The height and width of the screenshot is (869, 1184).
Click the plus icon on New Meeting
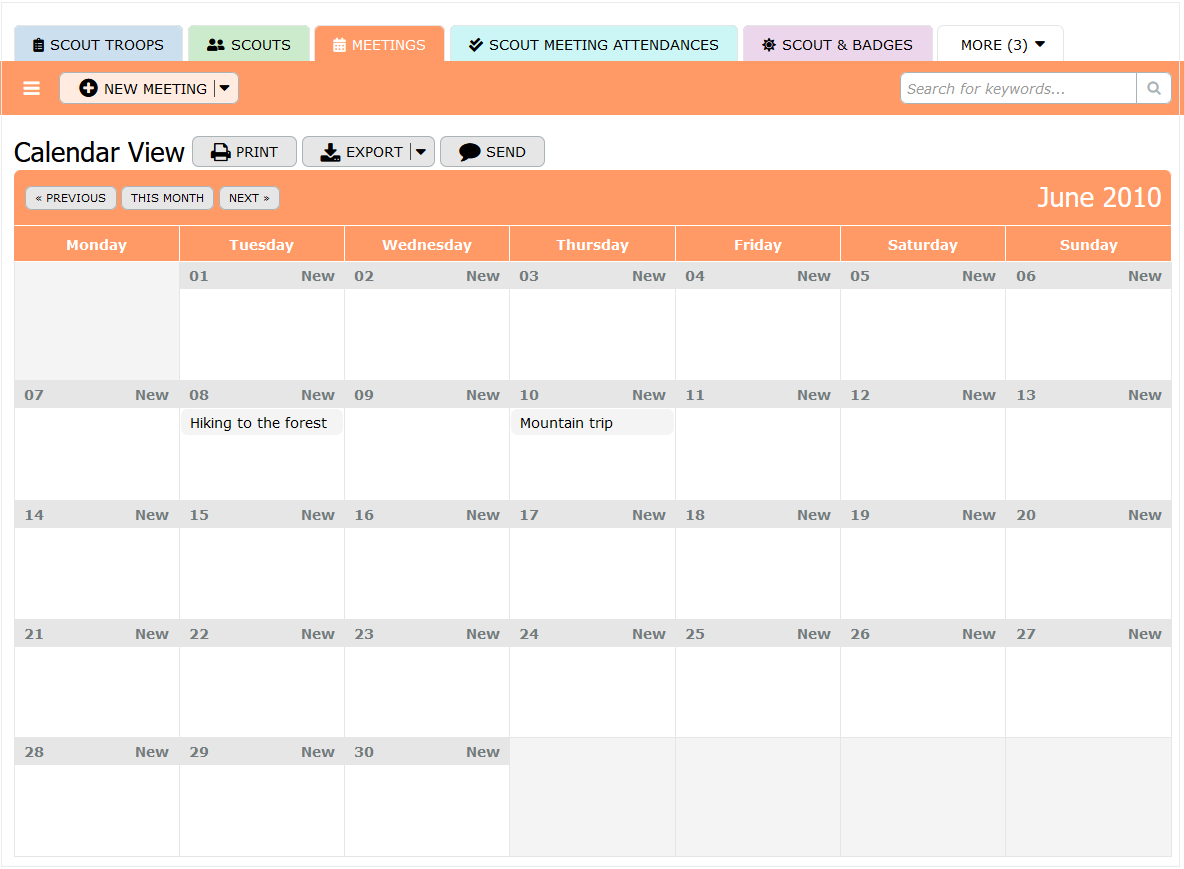tap(88, 89)
